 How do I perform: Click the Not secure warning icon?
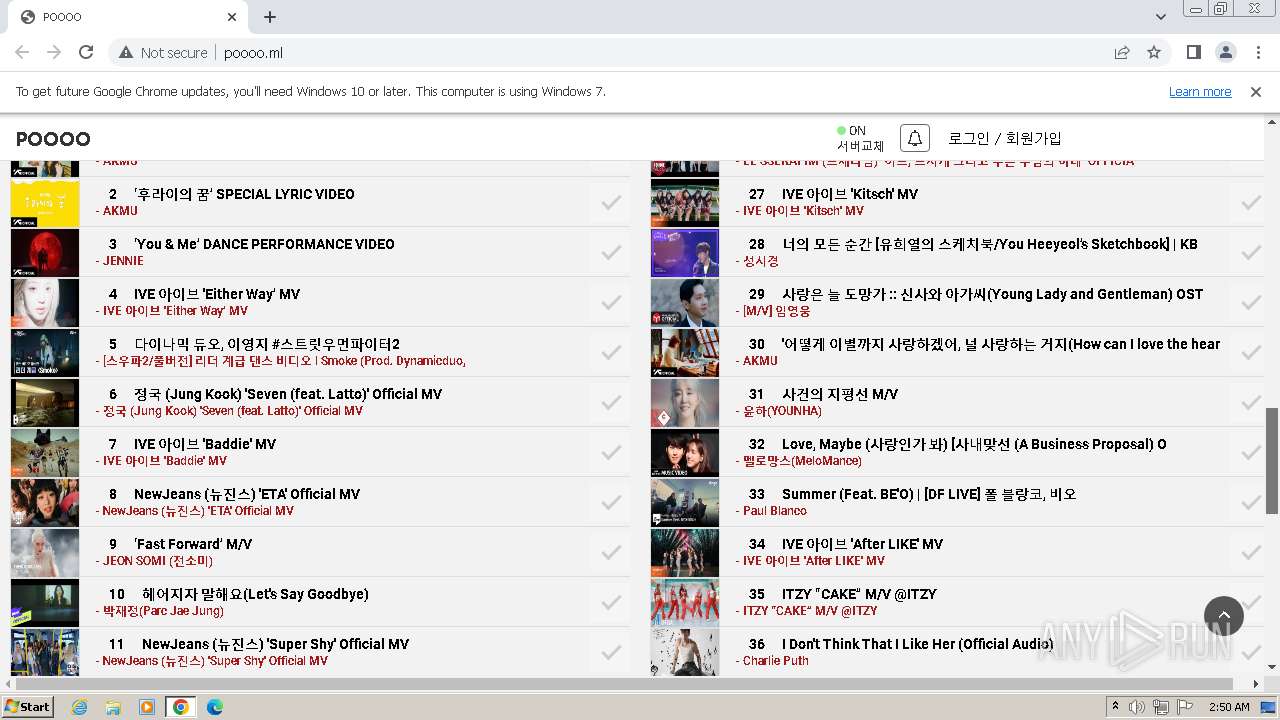pos(126,52)
